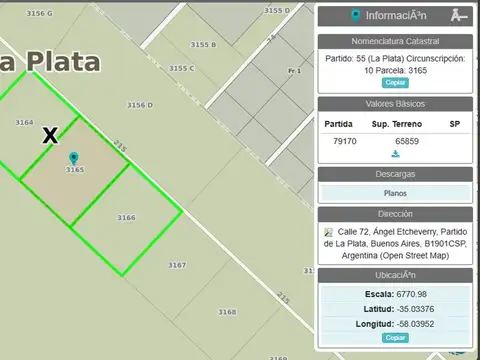
Task: Select the Valores Básicos section header
Action: pos(395,104)
